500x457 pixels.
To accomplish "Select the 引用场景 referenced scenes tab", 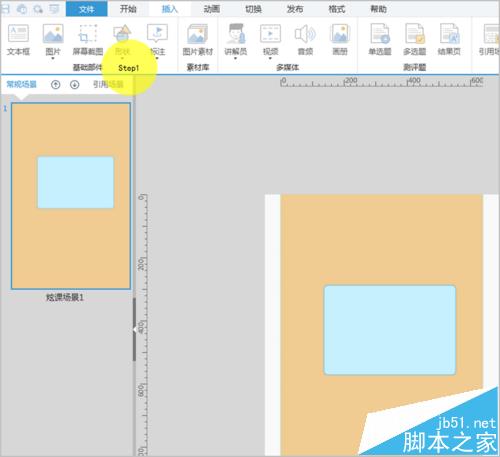I will point(108,84).
